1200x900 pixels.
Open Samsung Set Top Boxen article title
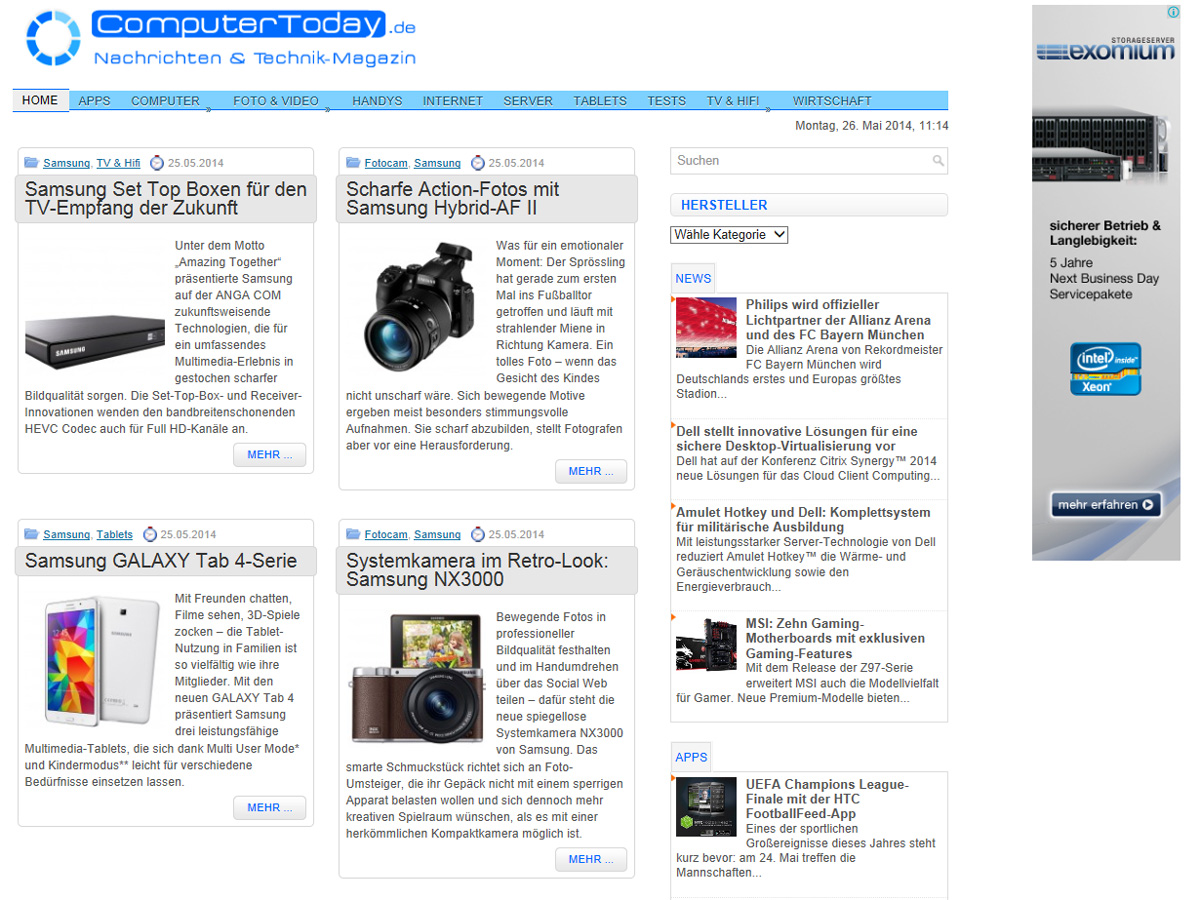tap(166, 199)
